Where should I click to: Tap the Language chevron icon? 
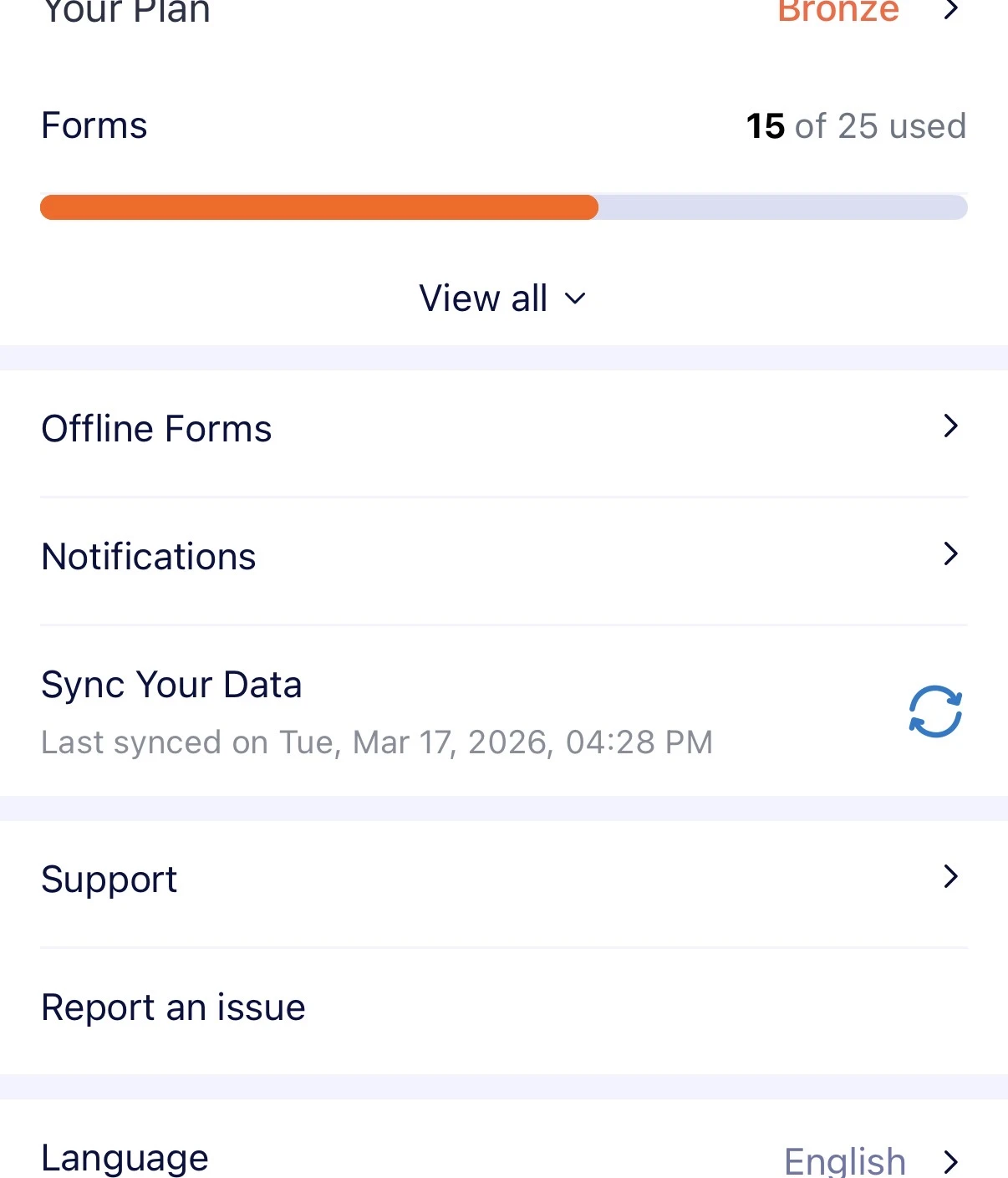pyautogui.click(x=952, y=1160)
